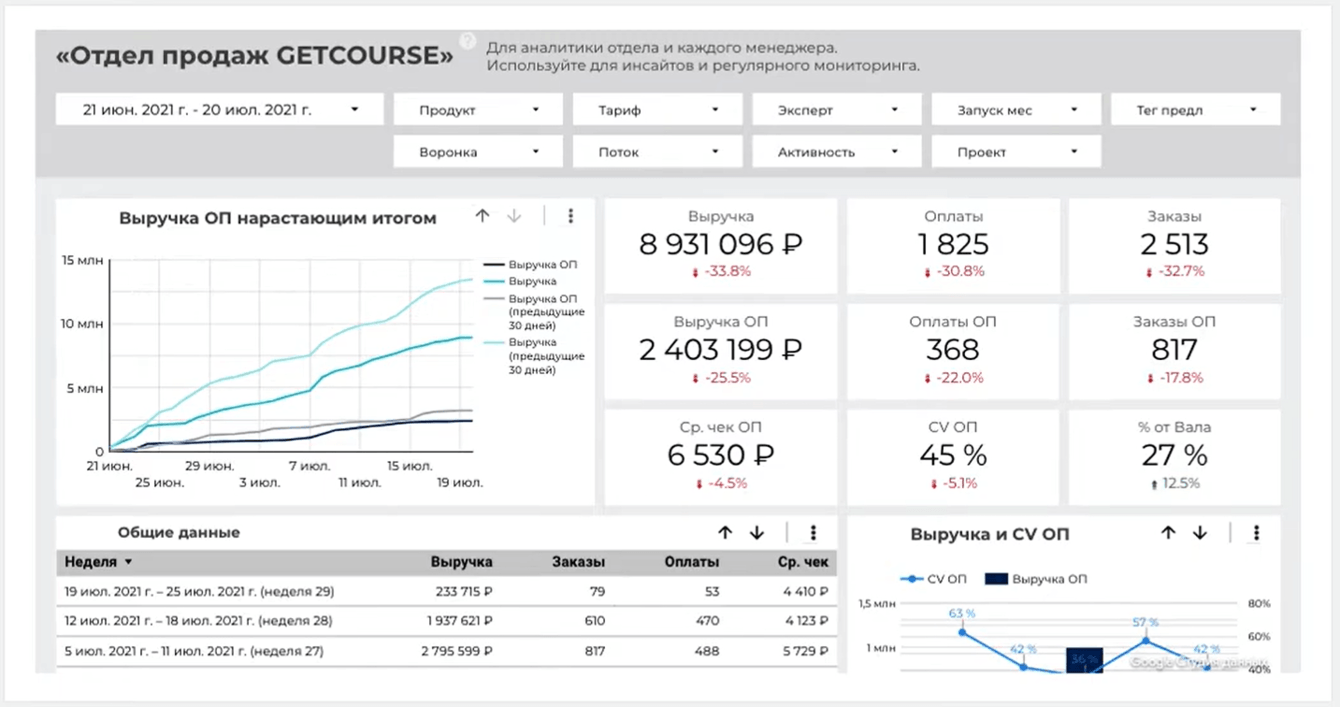Drill up arrow in Общие данные table
Screen dimensions: 1340x707
click(725, 533)
